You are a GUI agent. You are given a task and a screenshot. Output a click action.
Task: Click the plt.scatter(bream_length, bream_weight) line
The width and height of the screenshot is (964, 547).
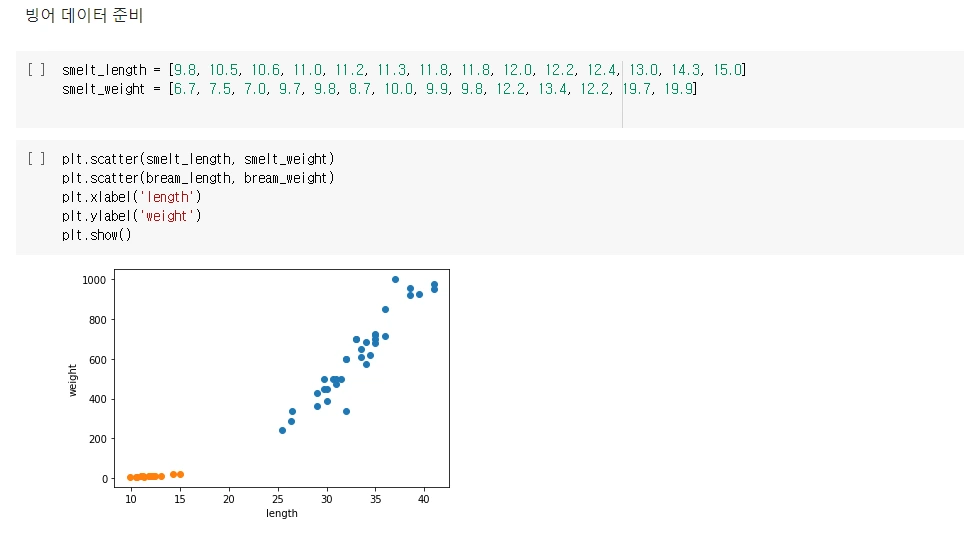click(x=198, y=178)
